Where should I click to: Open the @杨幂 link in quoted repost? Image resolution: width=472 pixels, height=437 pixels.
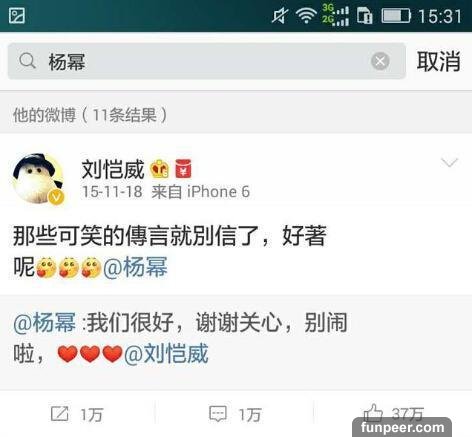44,322
